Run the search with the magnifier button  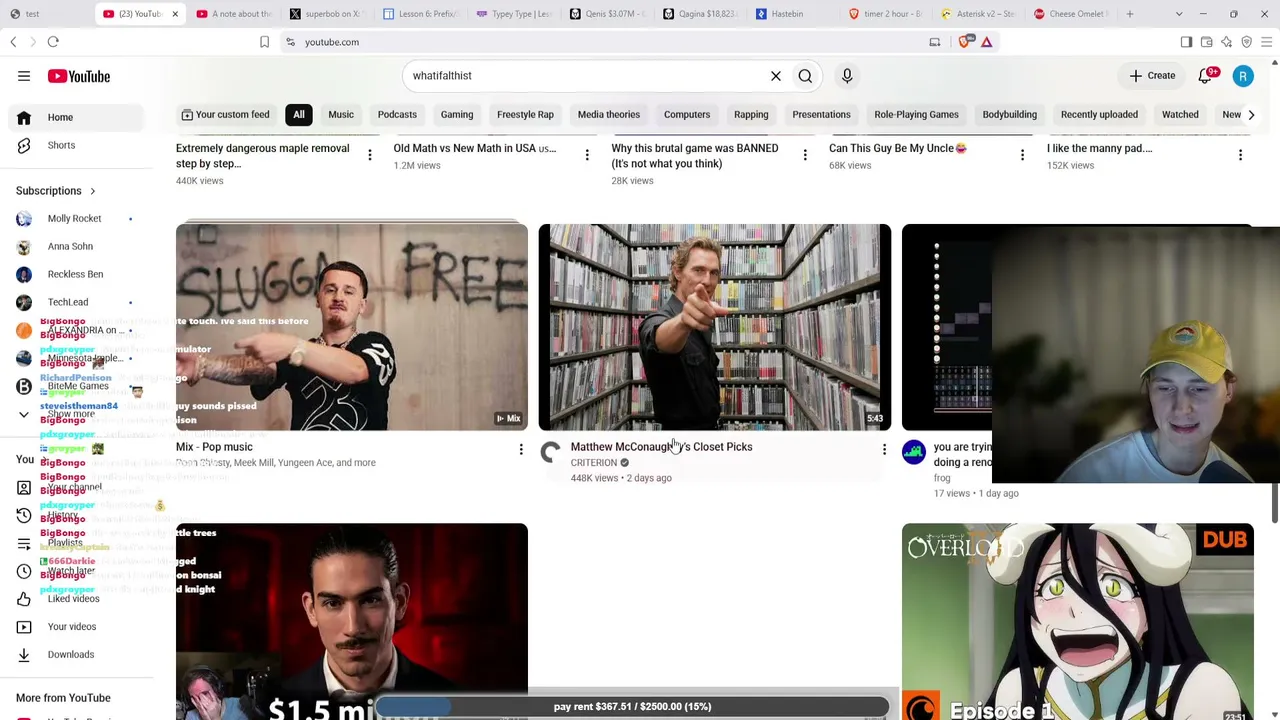coord(805,76)
